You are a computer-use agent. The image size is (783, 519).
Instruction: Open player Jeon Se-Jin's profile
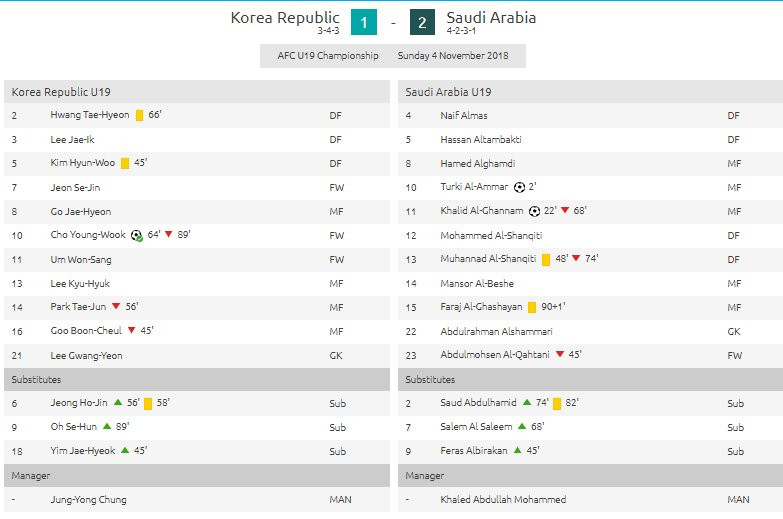point(75,187)
